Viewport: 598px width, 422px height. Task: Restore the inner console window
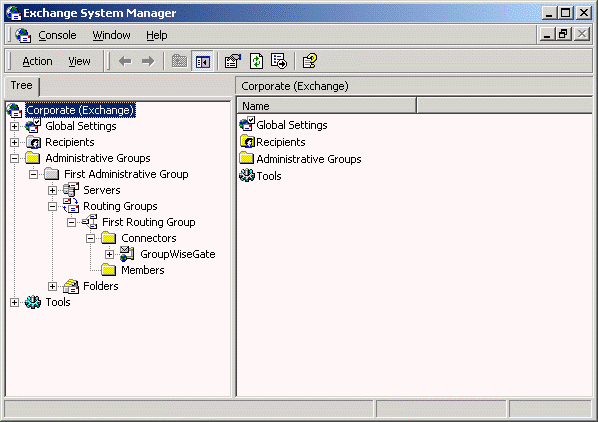564,34
